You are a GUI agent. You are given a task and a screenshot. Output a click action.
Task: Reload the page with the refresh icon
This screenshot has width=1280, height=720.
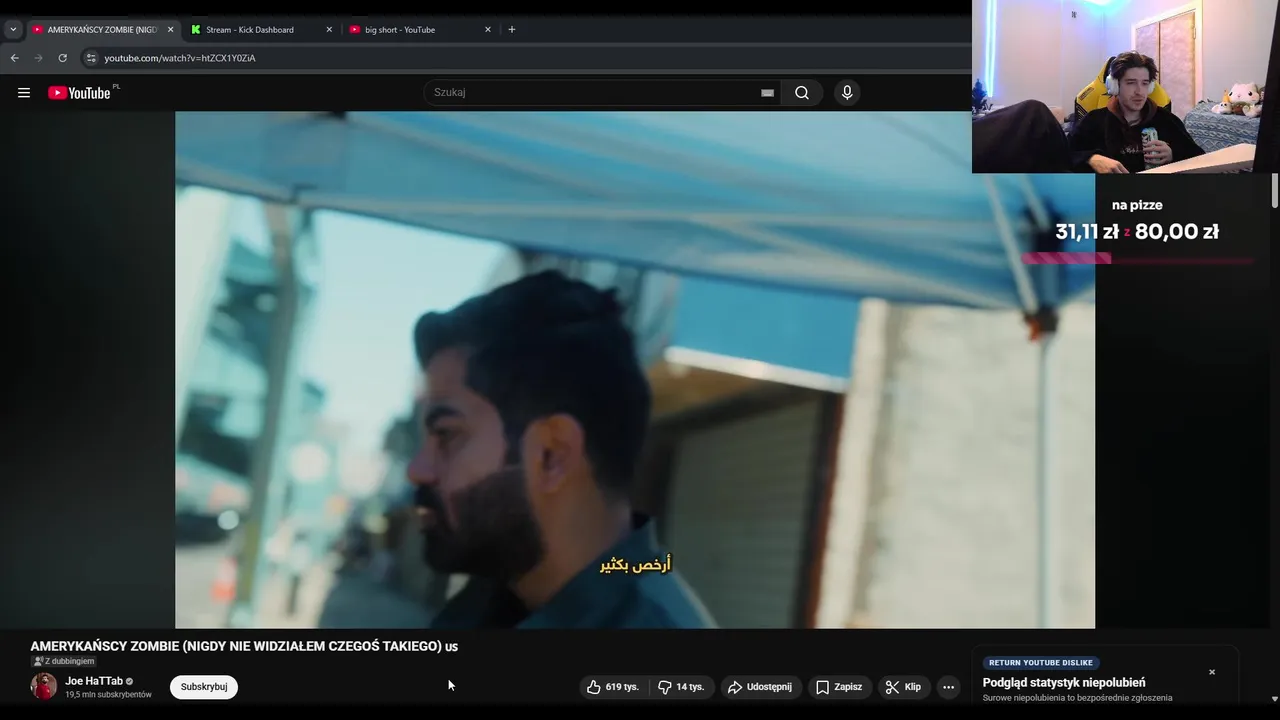coord(62,58)
